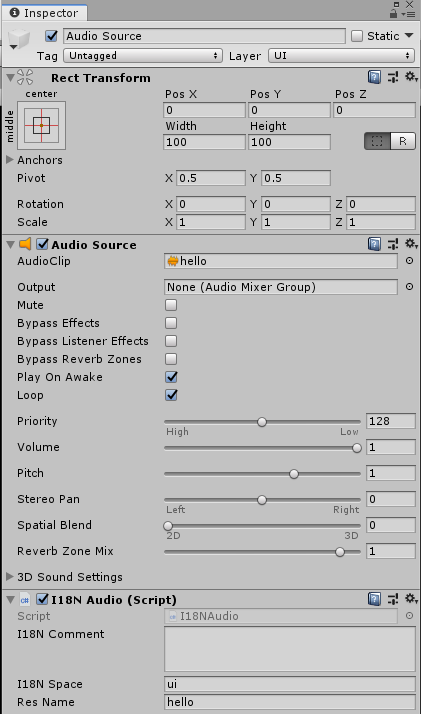
Task: Open the Layer dropdown showing UI
Action: 342,56
